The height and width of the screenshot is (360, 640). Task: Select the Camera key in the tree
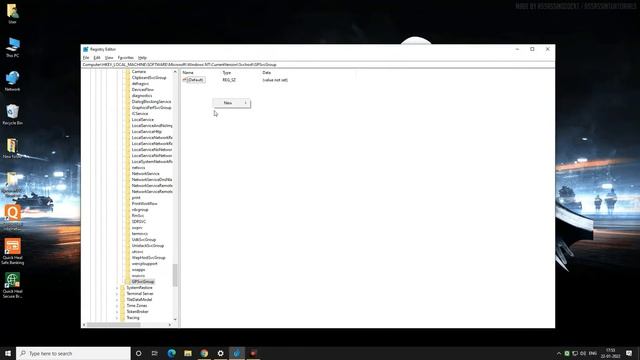(139, 71)
